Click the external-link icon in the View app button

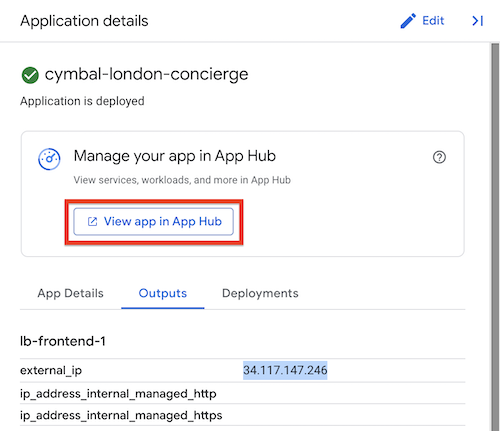click(x=92, y=222)
